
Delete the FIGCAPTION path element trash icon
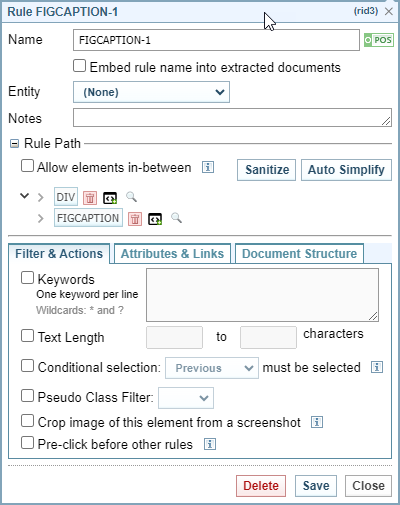(135, 219)
